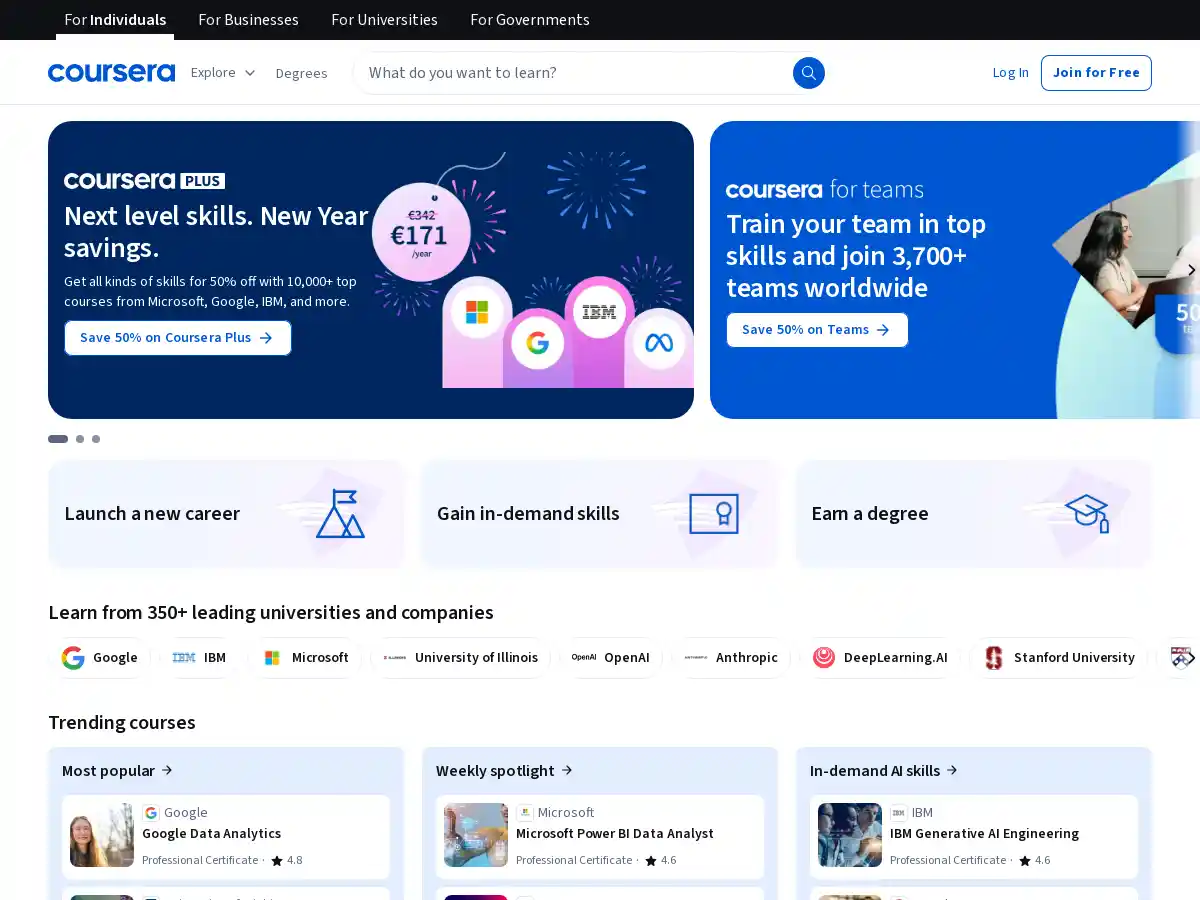
Task: Advance the banner carousel with the right arrow
Action: (x=1191, y=270)
